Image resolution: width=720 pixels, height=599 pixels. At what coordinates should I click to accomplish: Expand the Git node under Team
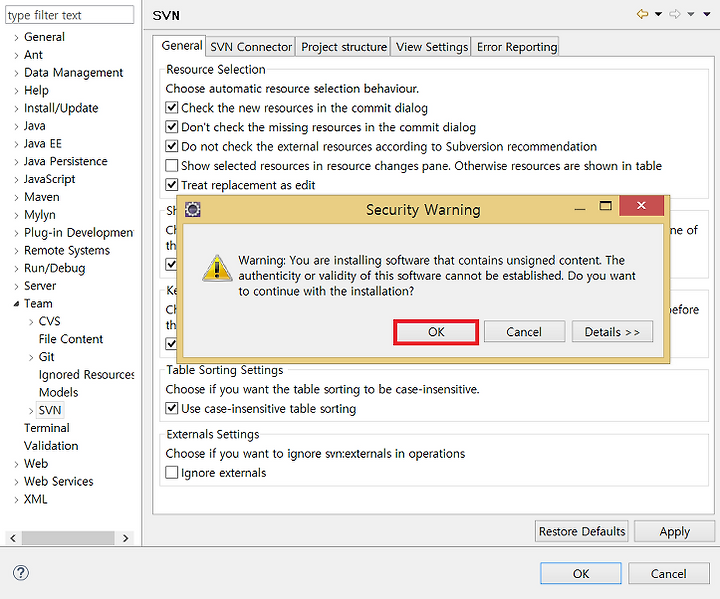31,357
